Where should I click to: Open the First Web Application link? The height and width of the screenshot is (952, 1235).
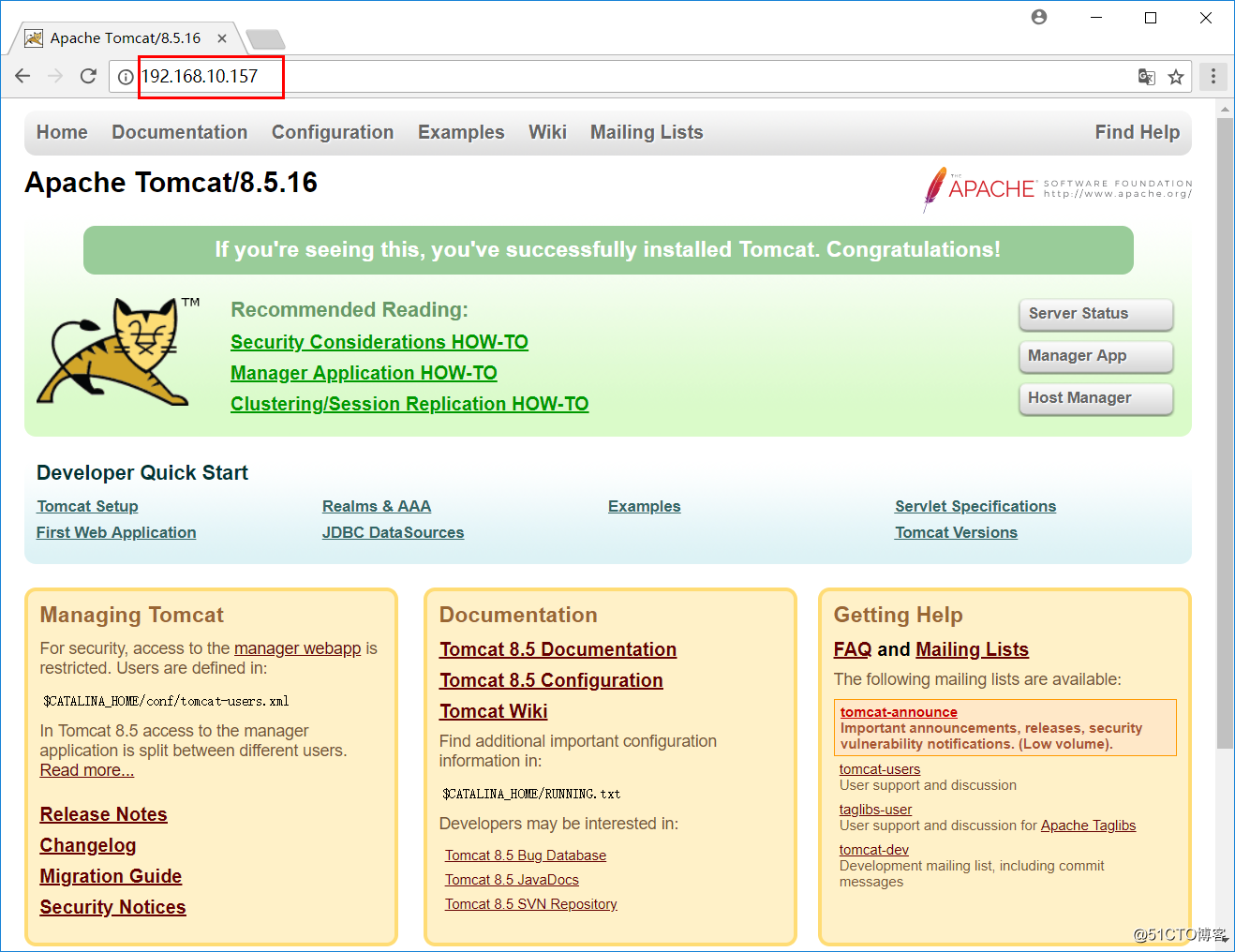click(116, 532)
